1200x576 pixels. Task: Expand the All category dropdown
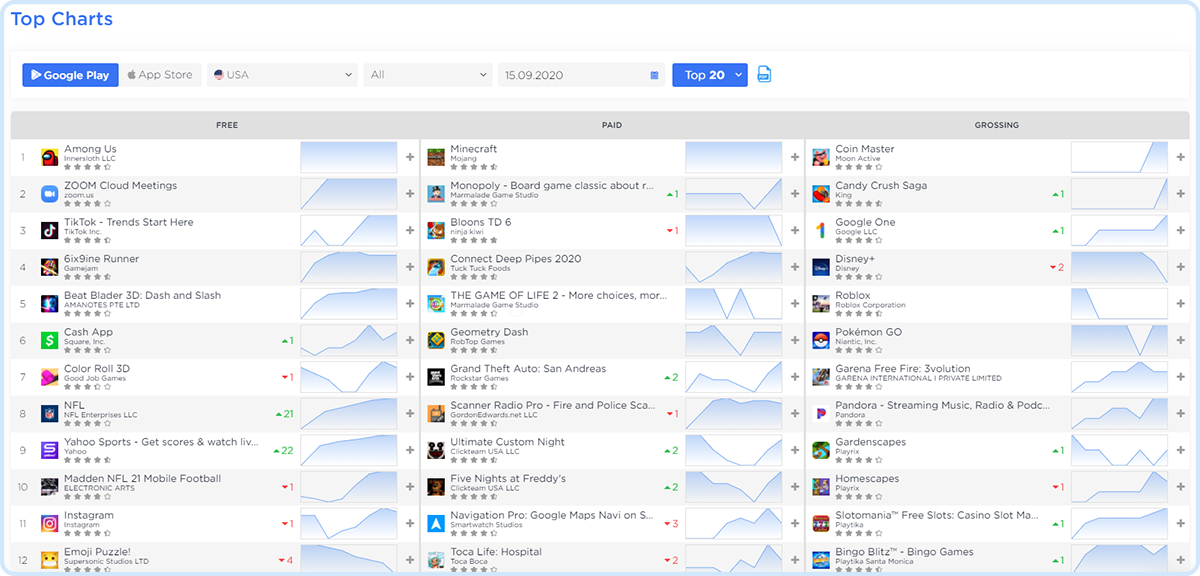[427, 75]
